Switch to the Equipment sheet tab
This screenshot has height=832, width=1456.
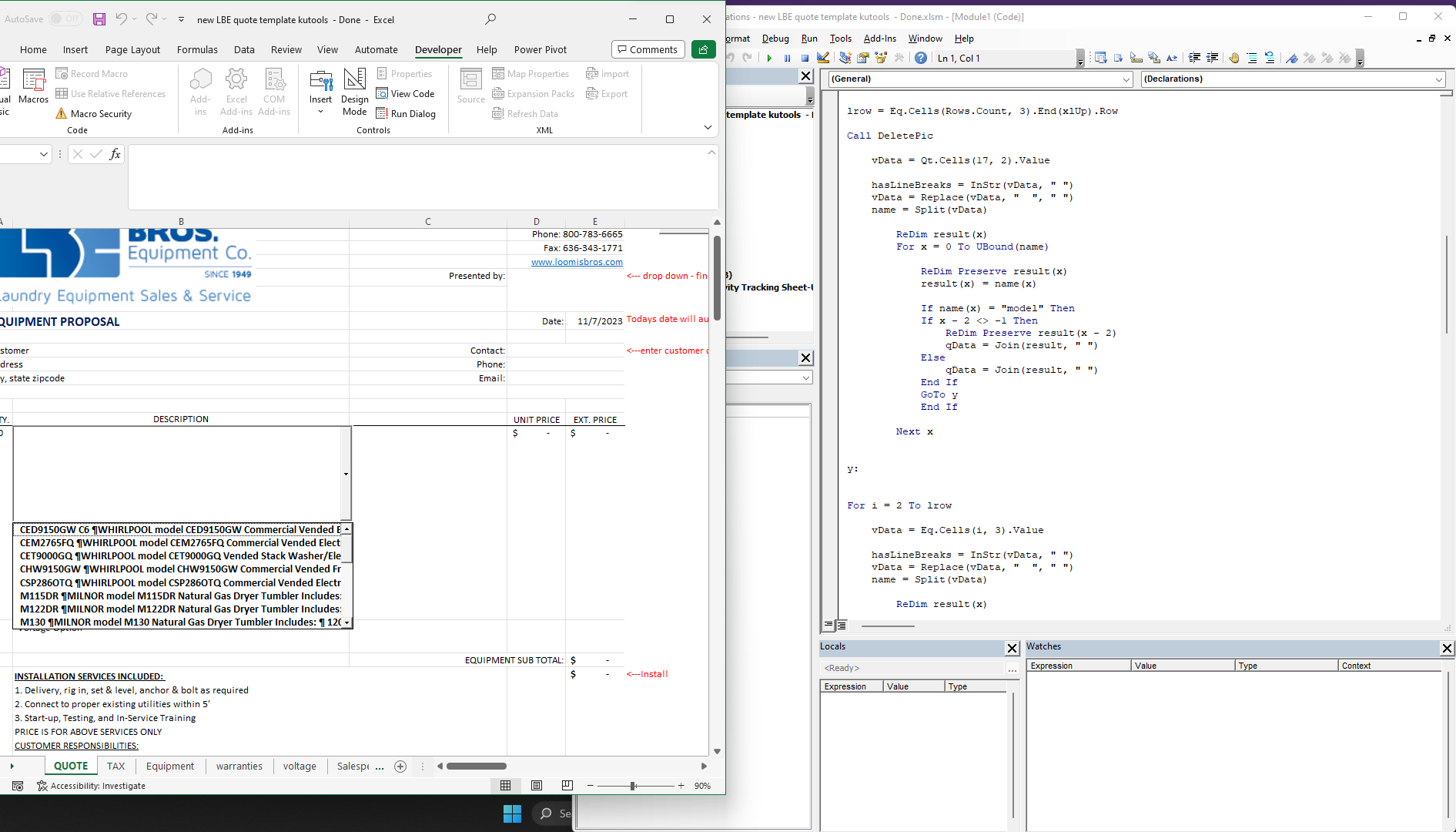pos(169,766)
